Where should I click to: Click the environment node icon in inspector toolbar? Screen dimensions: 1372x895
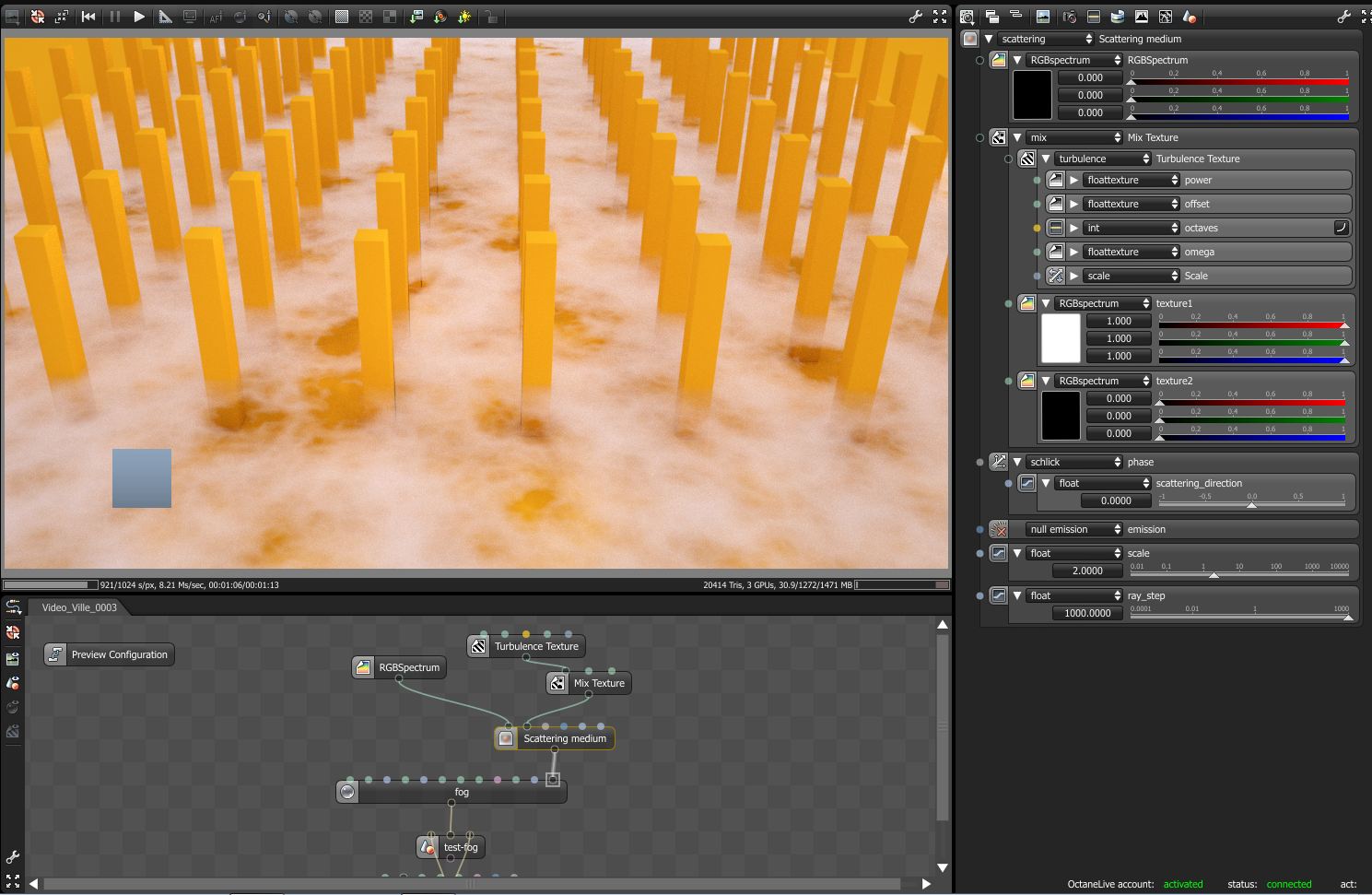pos(1117,17)
